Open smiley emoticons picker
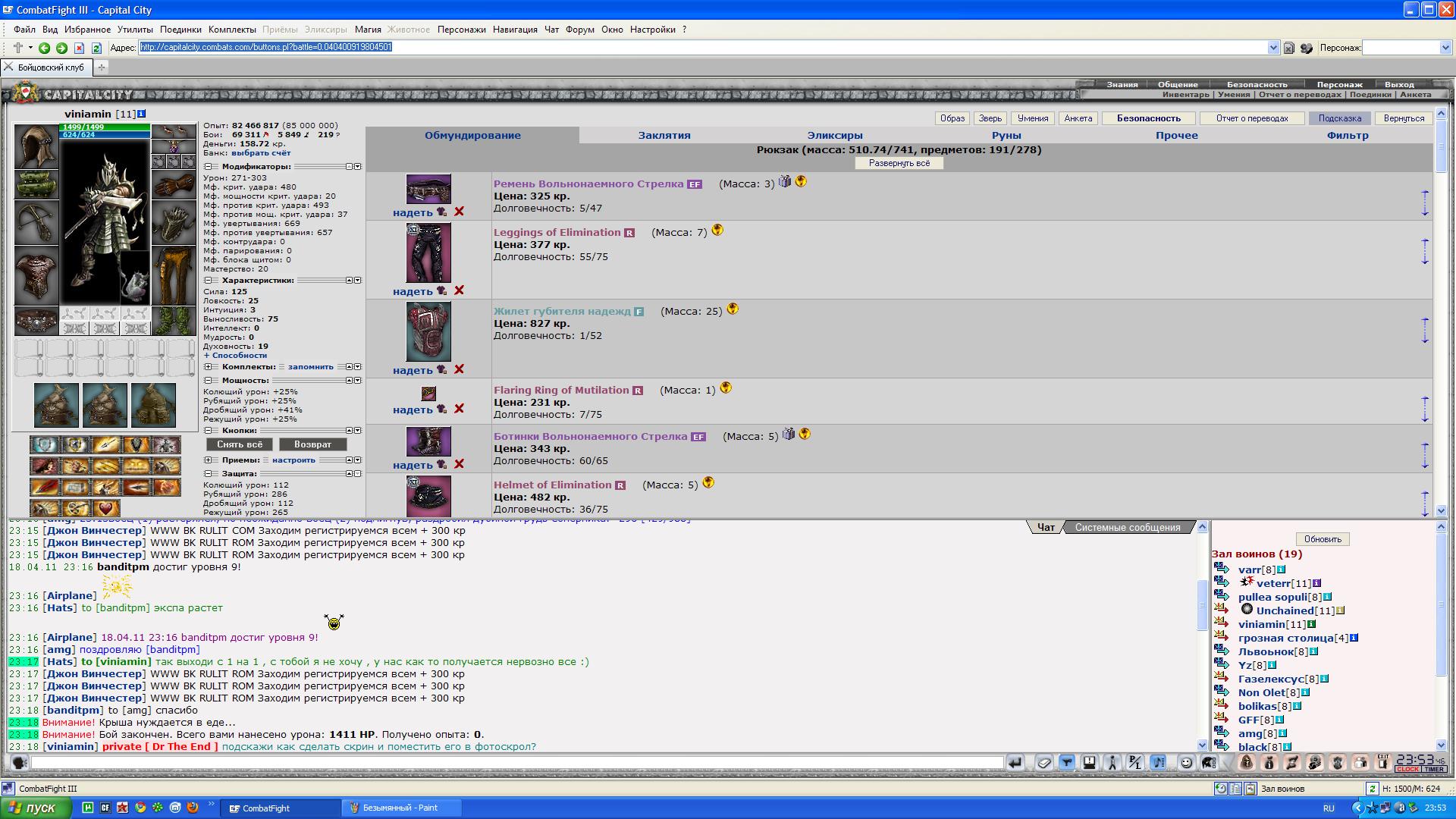Viewport: 1456px width, 819px height. (x=1187, y=763)
